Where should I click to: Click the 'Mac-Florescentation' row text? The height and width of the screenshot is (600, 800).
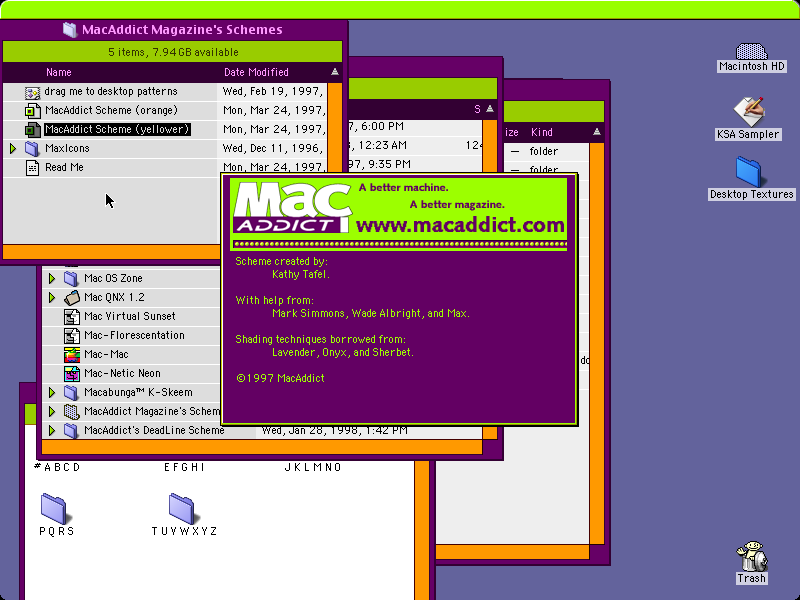[134, 335]
